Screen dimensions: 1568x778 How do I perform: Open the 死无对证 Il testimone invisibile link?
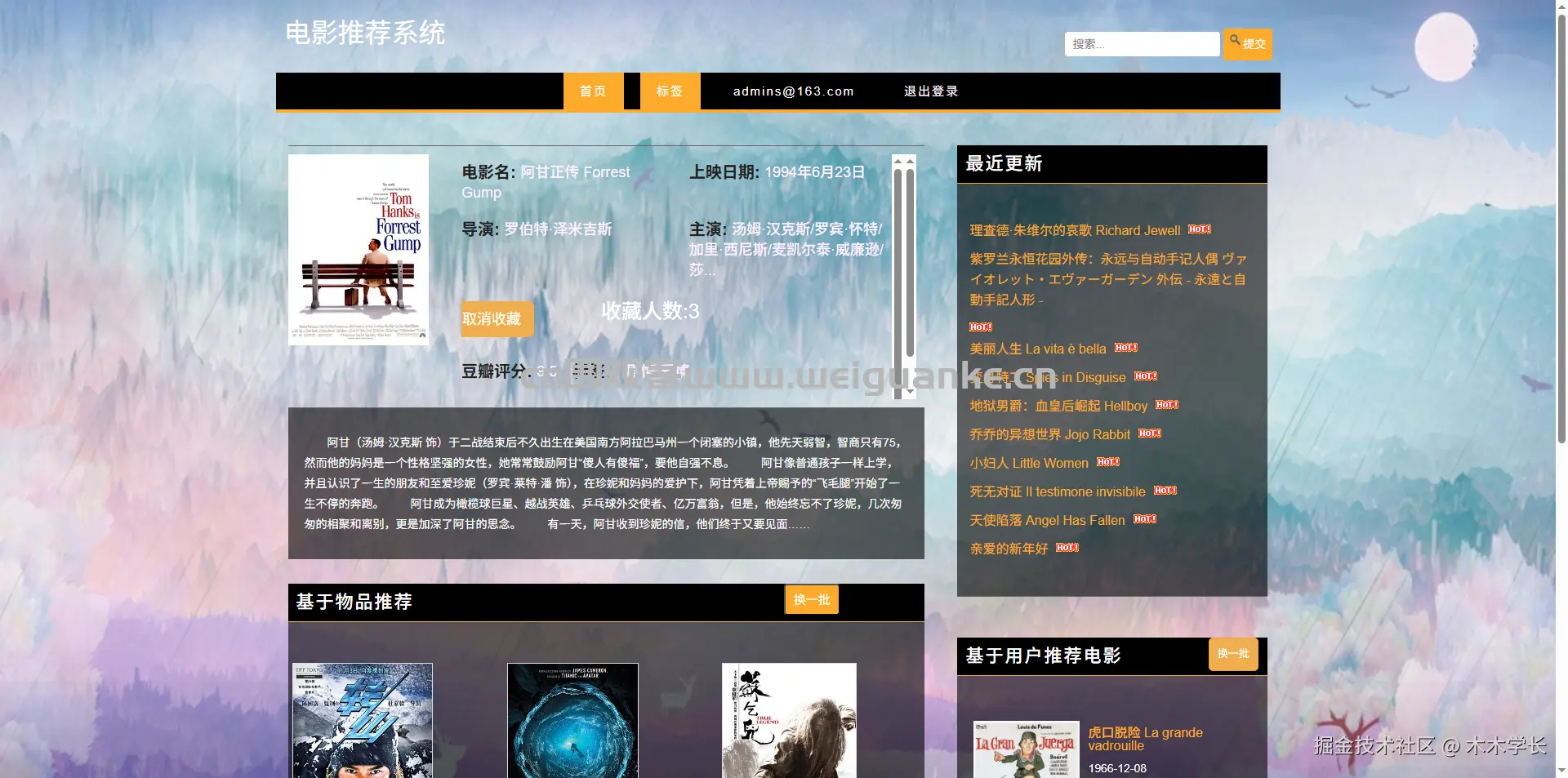coord(1058,491)
